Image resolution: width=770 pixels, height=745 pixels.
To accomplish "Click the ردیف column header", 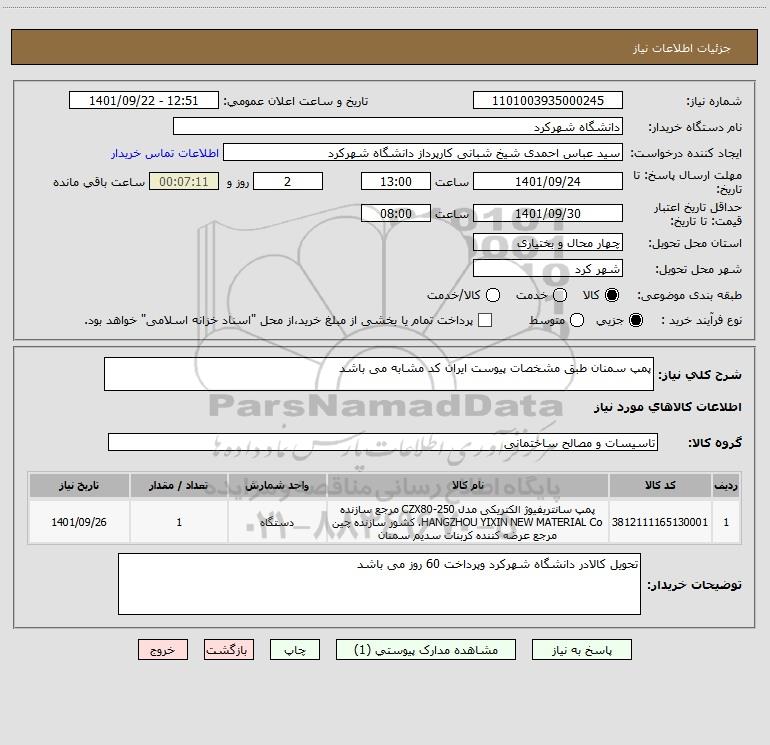I will pos(726,486).
